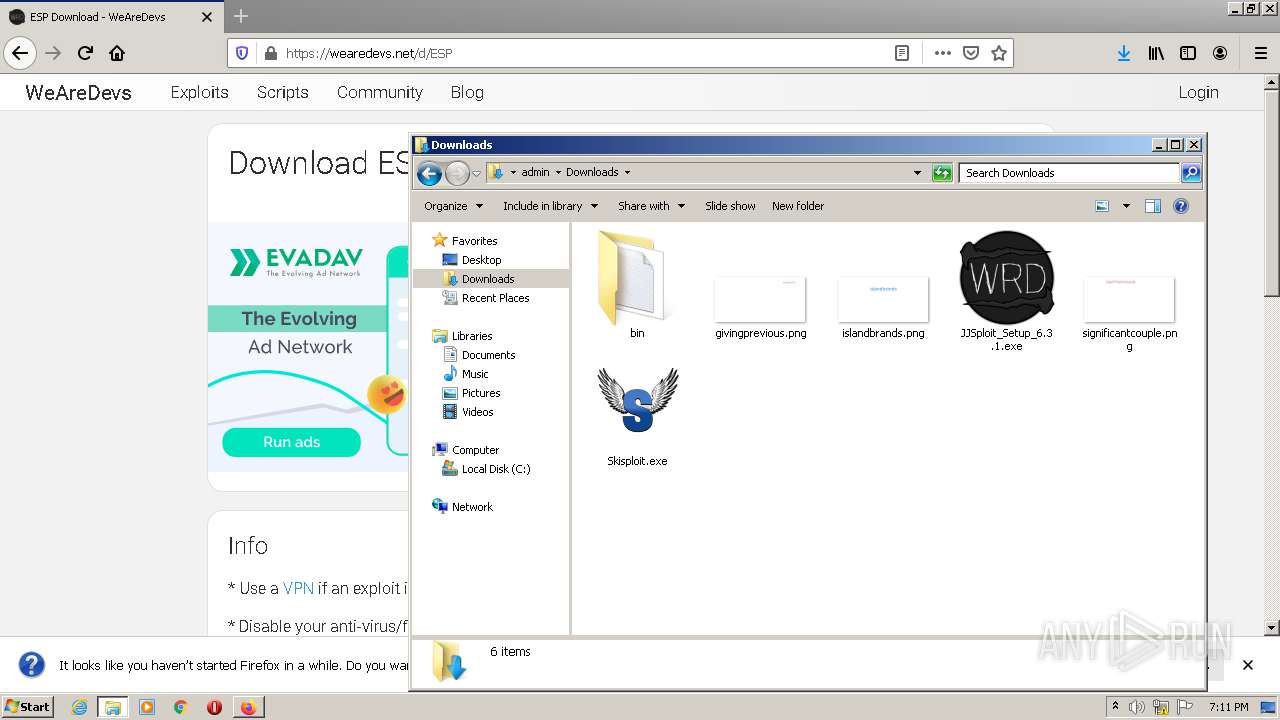Select the JJSploit_Setup_6.3.1.exe file
This screenshot has width=1280, height=720.
1006,290
